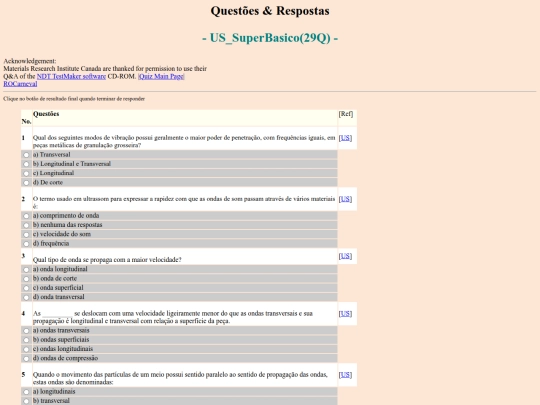Open US reference link for question 2

(x=345, y=199)
